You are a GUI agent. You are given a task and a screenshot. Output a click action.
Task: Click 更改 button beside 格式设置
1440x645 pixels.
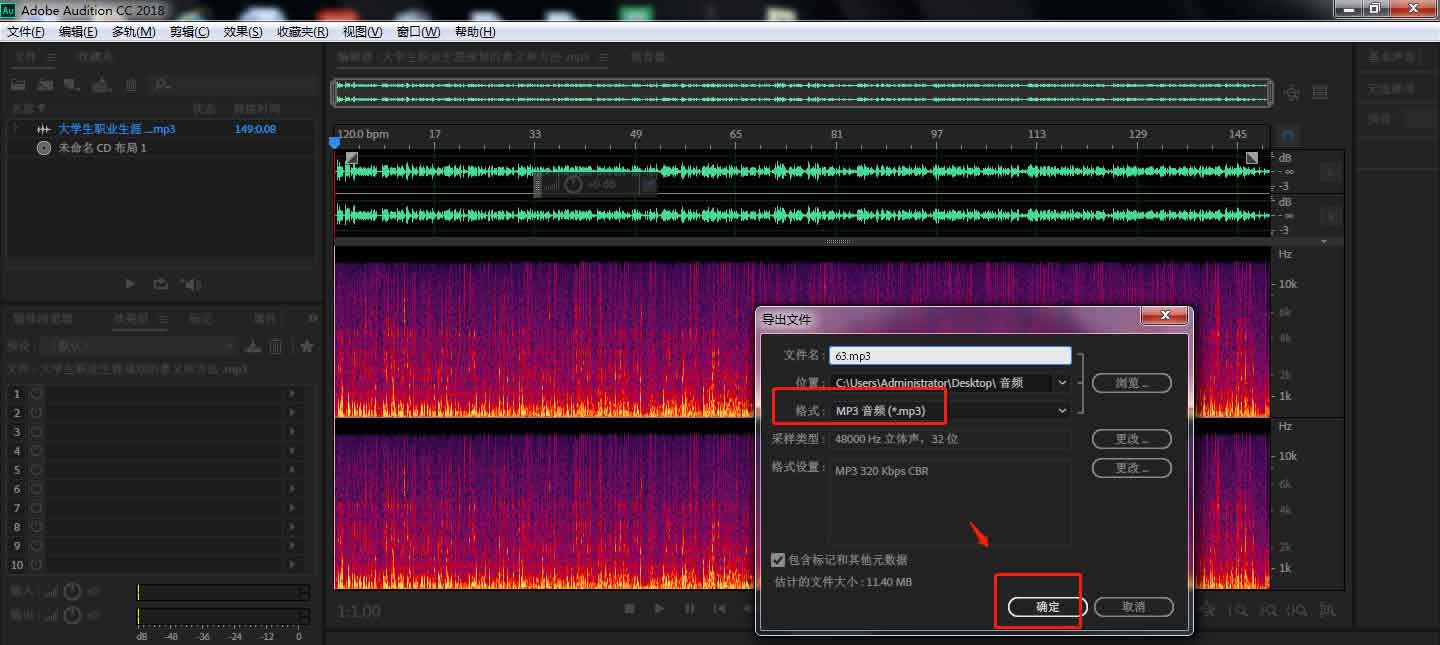(1131, 468)
